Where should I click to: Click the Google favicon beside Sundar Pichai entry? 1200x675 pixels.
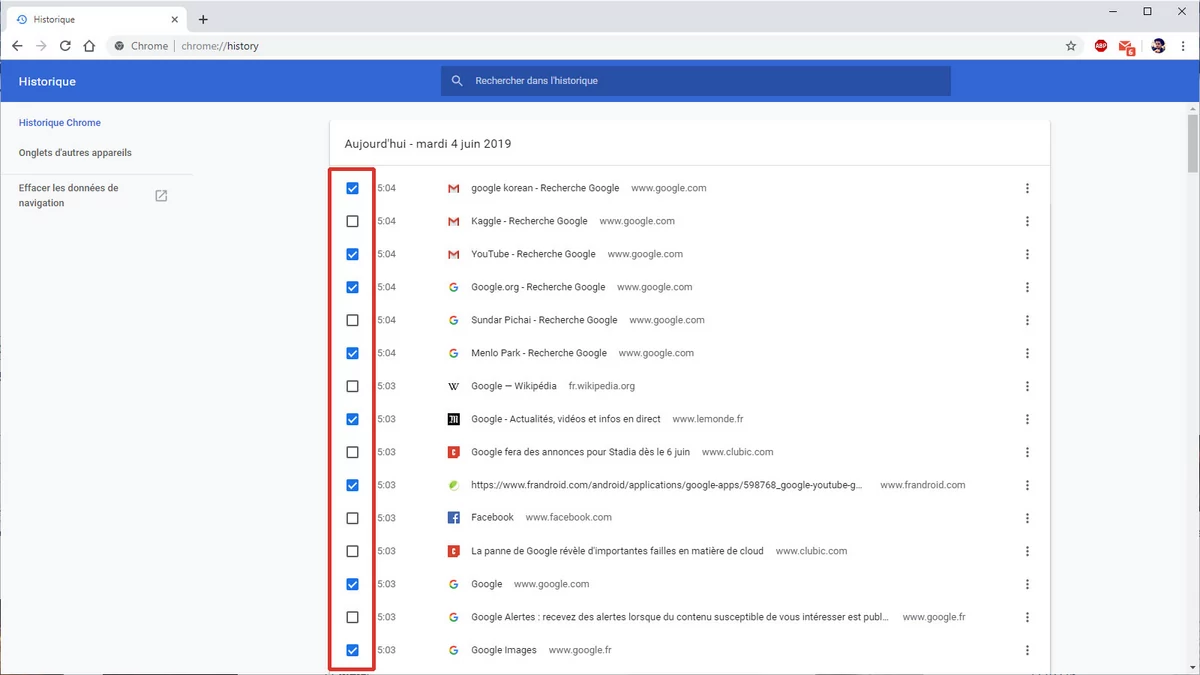pos(453,320)
